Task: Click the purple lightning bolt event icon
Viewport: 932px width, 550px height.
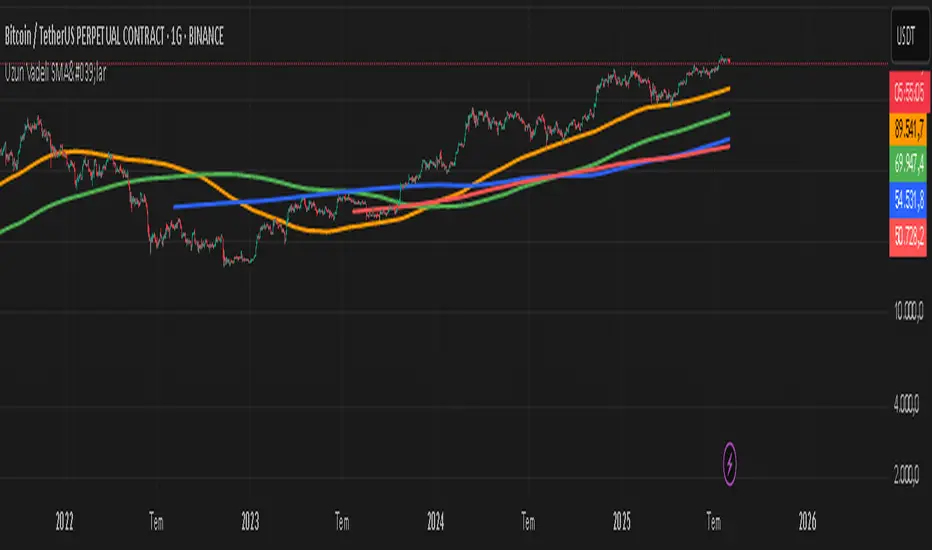Action: tap(729, 463)
